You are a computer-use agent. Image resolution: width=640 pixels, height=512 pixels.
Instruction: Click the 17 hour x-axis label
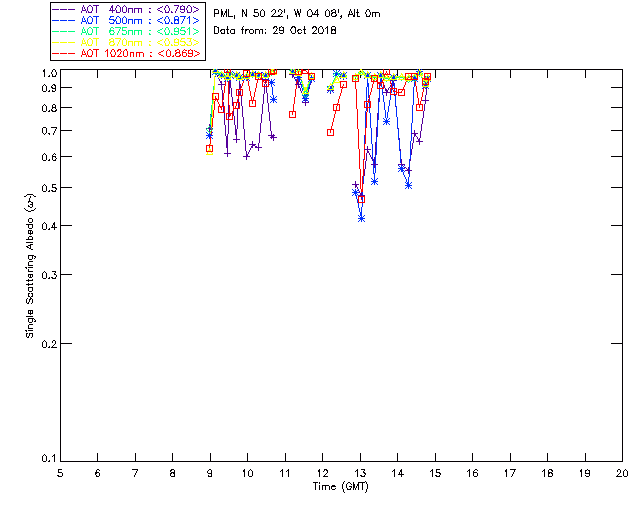pos(510,473)
